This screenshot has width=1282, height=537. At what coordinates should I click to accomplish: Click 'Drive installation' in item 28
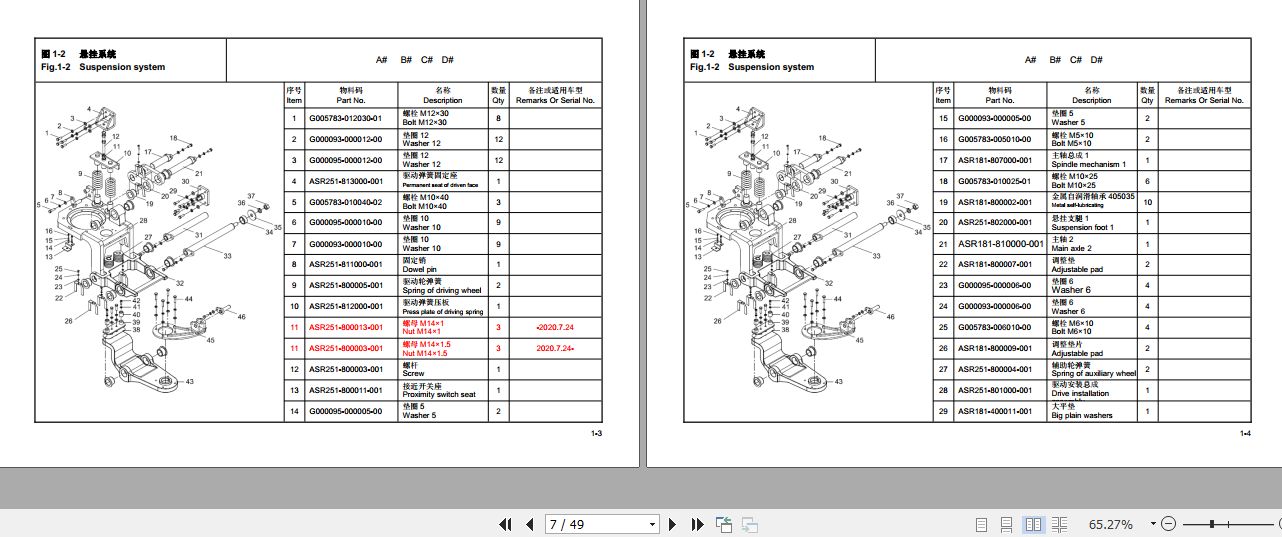coord(1080,395)
